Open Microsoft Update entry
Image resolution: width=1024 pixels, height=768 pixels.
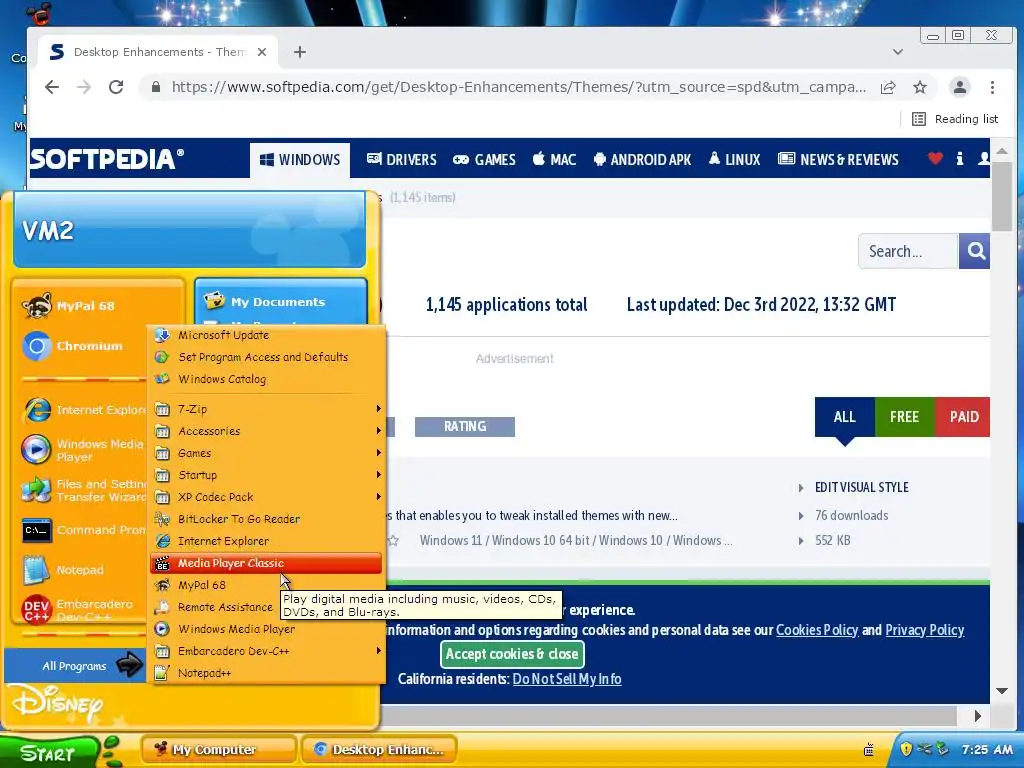coord(266,335)
